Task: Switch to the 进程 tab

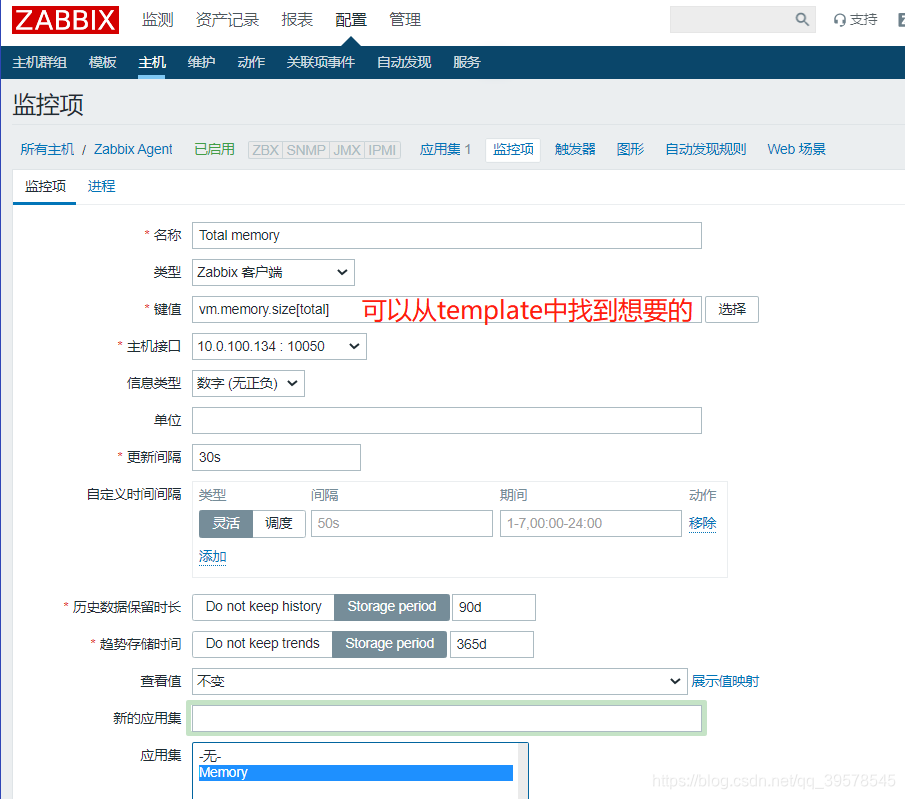Action: [102, 186]
